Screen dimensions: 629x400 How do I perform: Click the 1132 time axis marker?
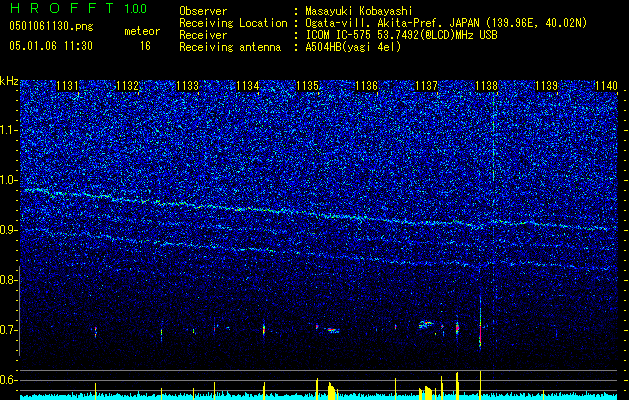tap(127, 86)
